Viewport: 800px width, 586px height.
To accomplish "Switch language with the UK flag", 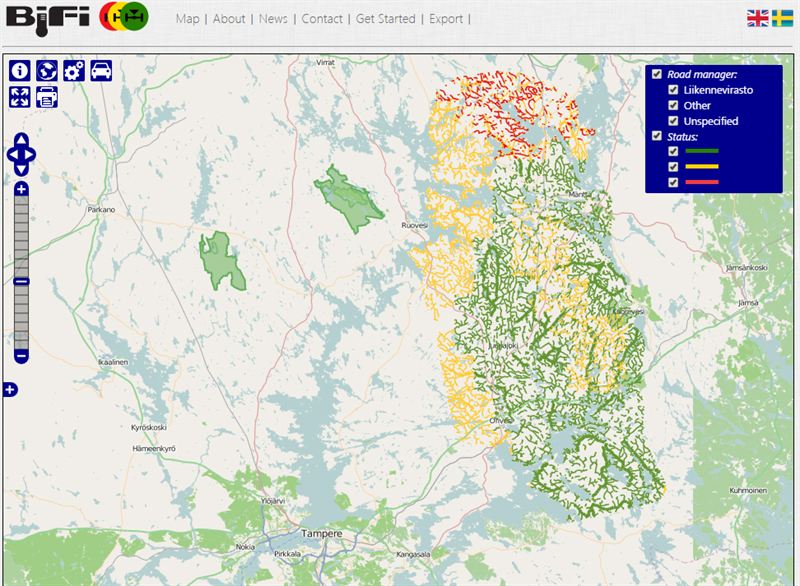I will (757, 18).
